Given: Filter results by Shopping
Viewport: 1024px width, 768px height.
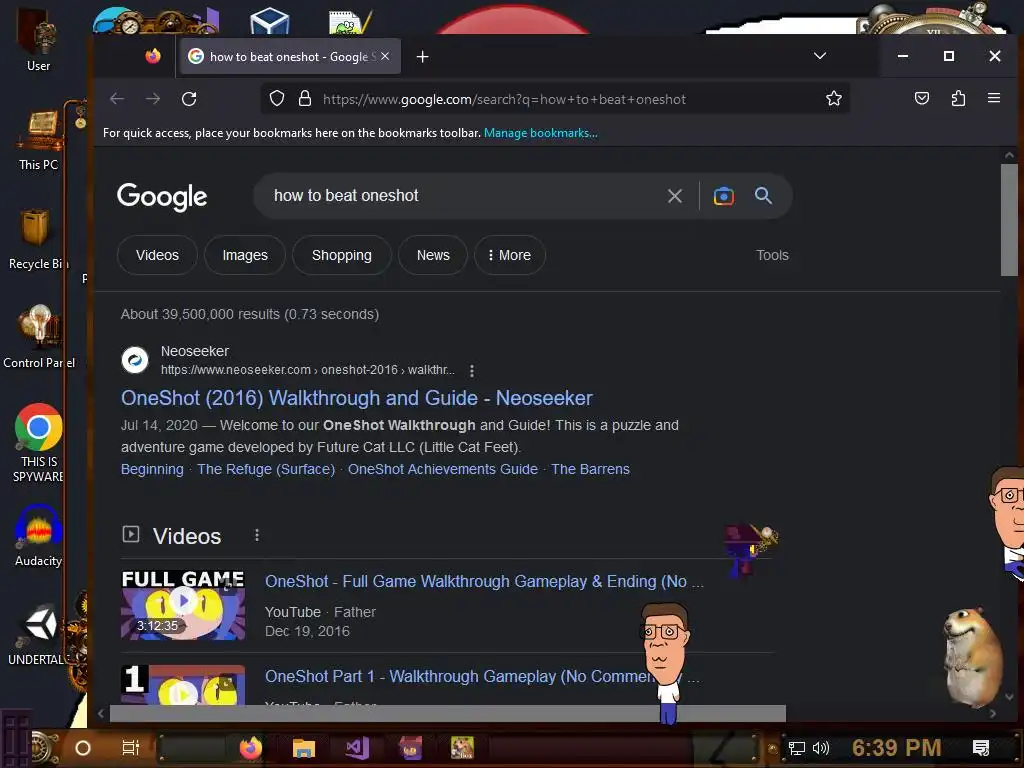Looking at the screenshot, I should (342, 255).
